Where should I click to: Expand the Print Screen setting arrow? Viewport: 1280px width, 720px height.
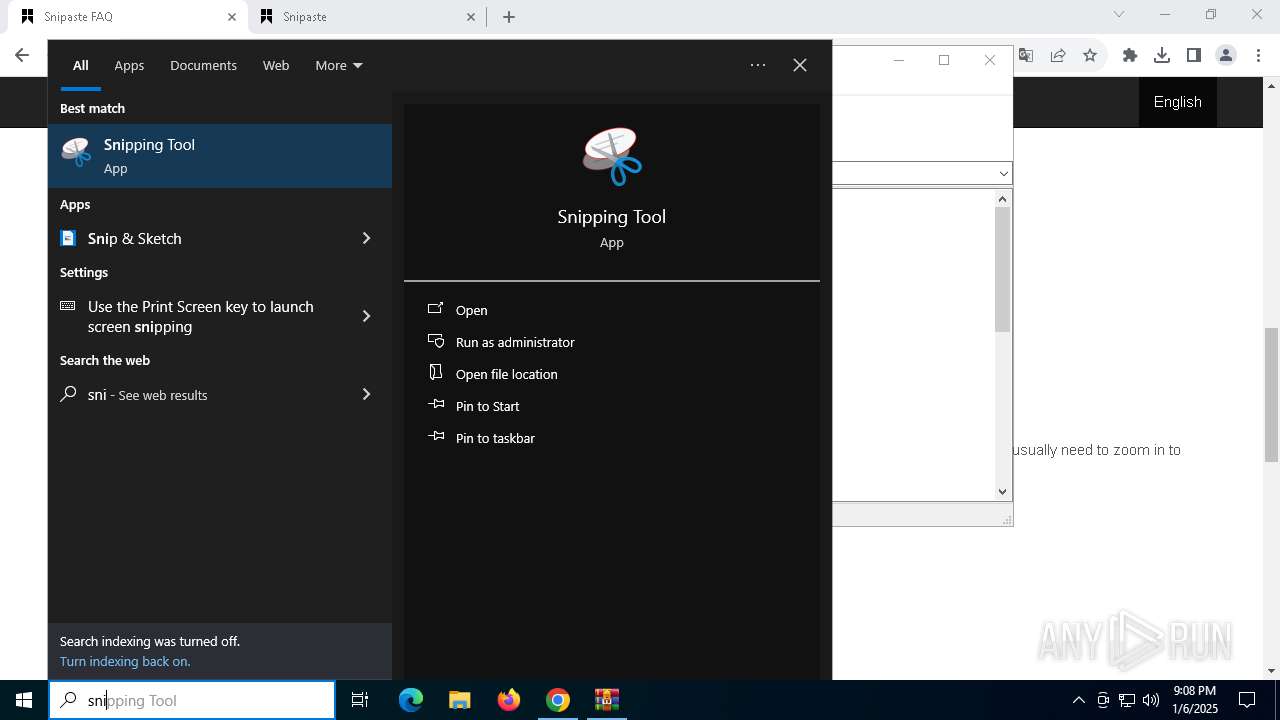(x=366, y=316)
